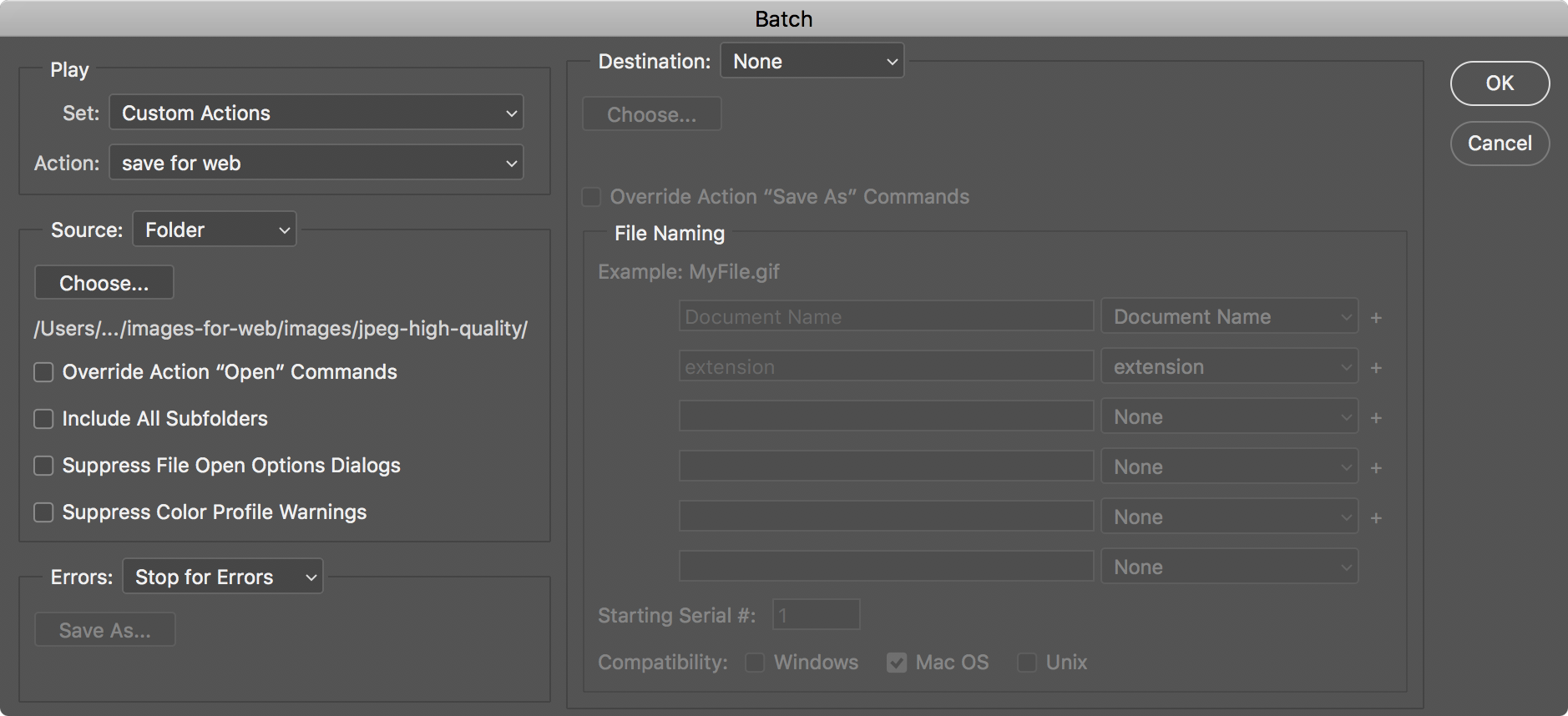The height and width of the screenshot is (716, 1568).
Task: Click the OK button
Action: [x=1500, y=83]
